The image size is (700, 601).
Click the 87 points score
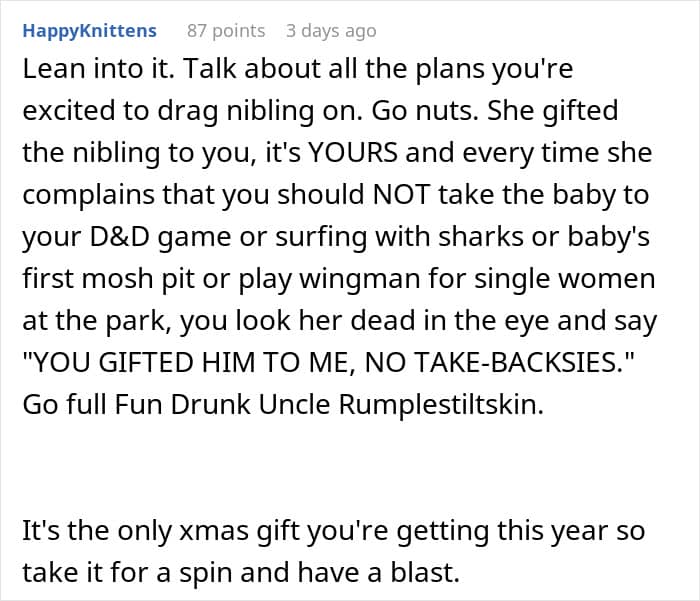point(226,31)
